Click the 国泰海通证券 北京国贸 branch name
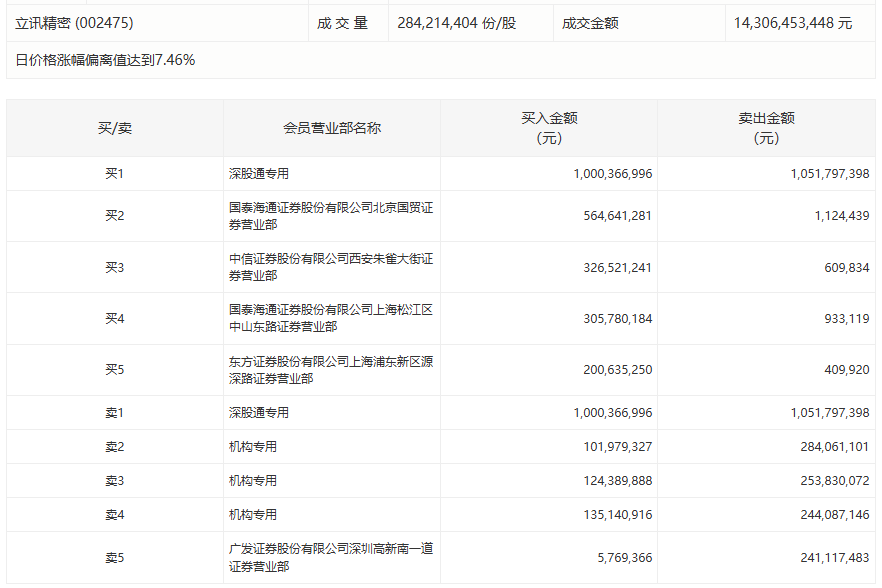 [x=331, y=216]
